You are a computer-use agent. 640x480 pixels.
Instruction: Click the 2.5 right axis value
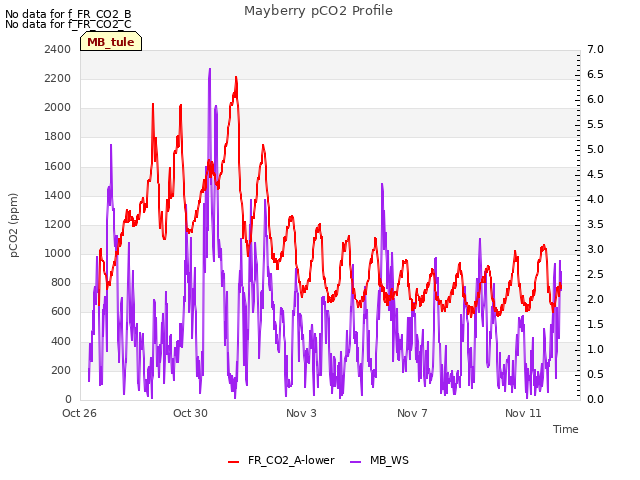click(595, 274)
